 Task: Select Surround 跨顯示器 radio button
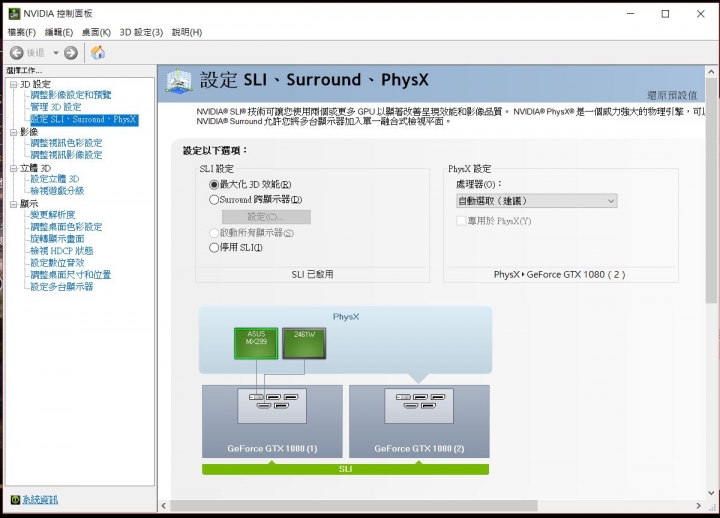(x=214, y=200)
